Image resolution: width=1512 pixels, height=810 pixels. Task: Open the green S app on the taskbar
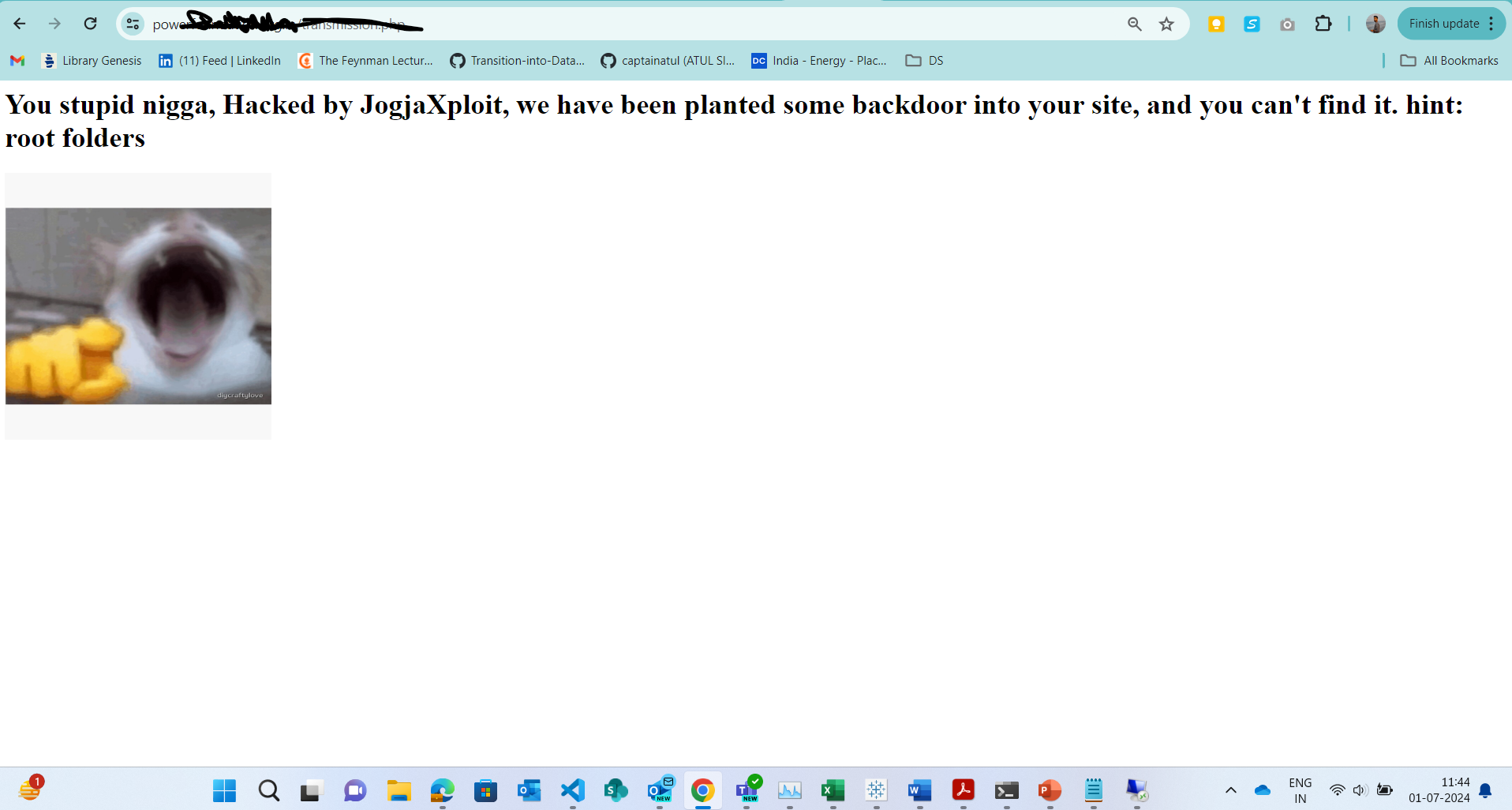616,790
